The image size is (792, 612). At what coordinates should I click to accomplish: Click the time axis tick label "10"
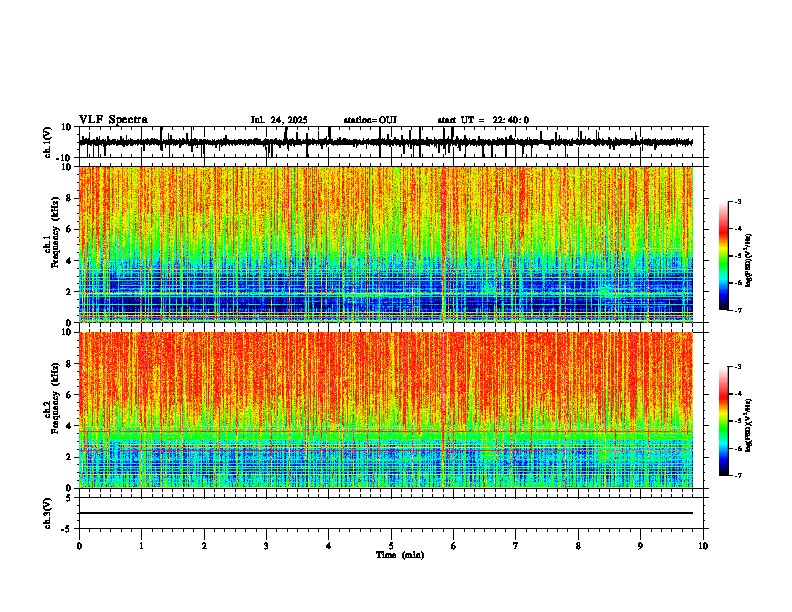point(703,546)
